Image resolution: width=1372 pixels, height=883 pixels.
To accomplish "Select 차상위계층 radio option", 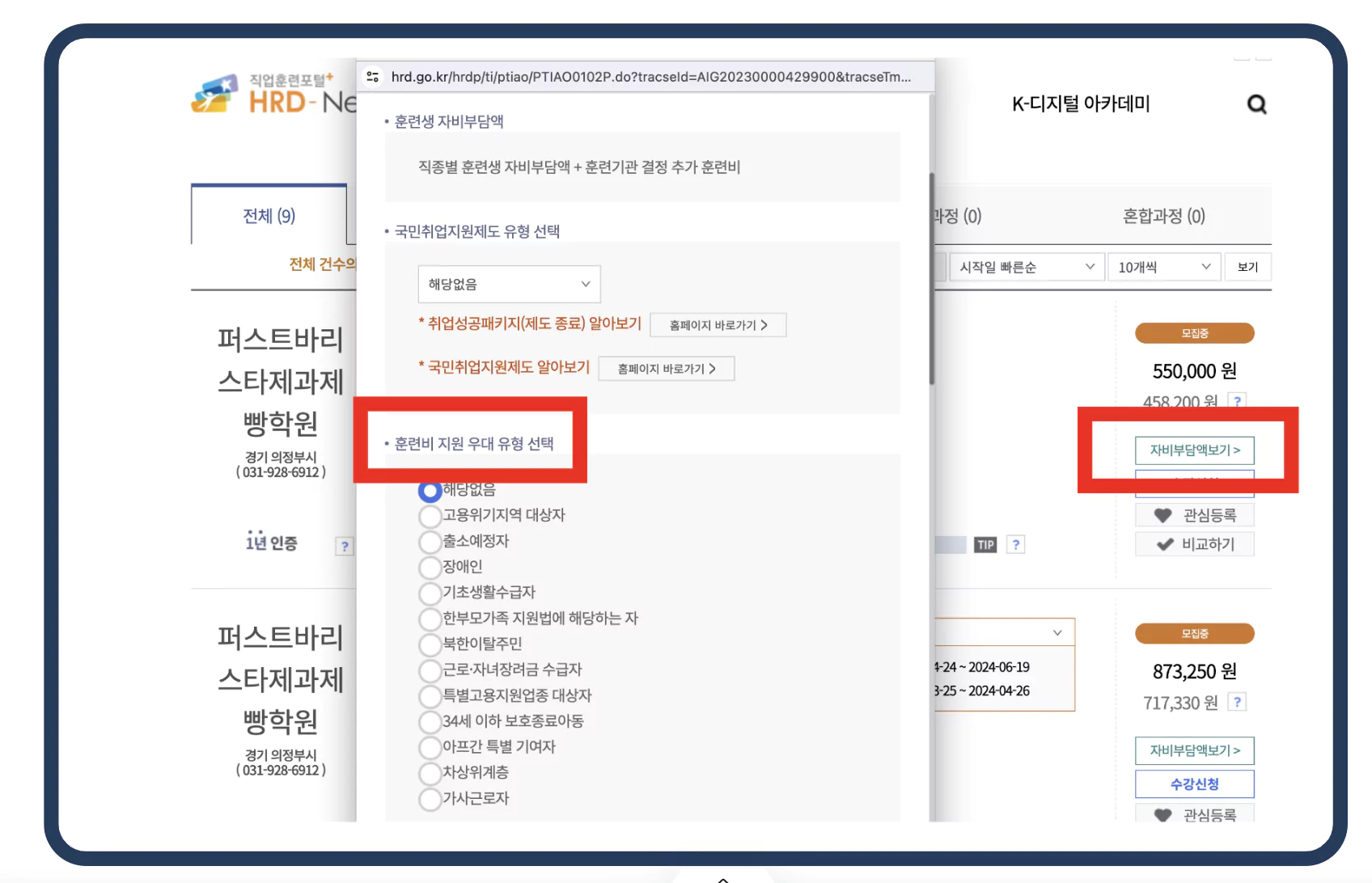I will [x=430, y=773].
